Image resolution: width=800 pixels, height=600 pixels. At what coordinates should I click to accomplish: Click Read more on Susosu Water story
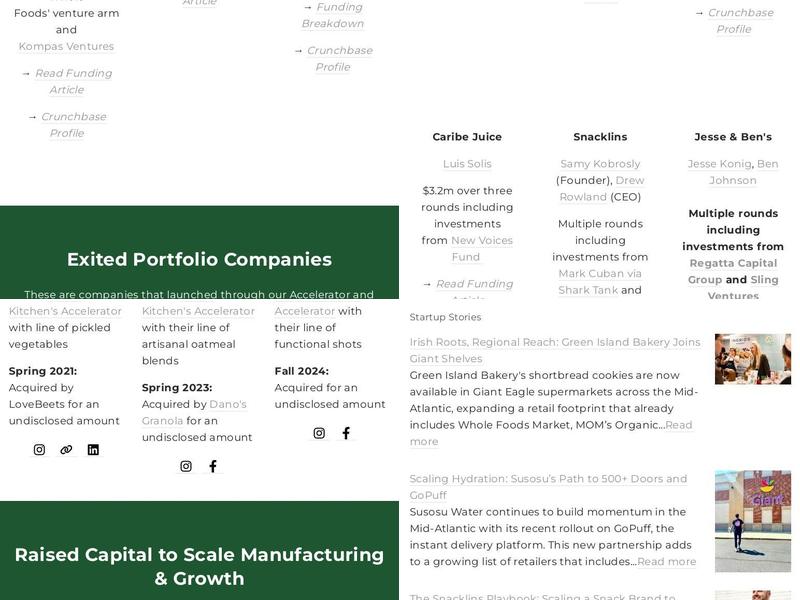[x=666, y=561]
